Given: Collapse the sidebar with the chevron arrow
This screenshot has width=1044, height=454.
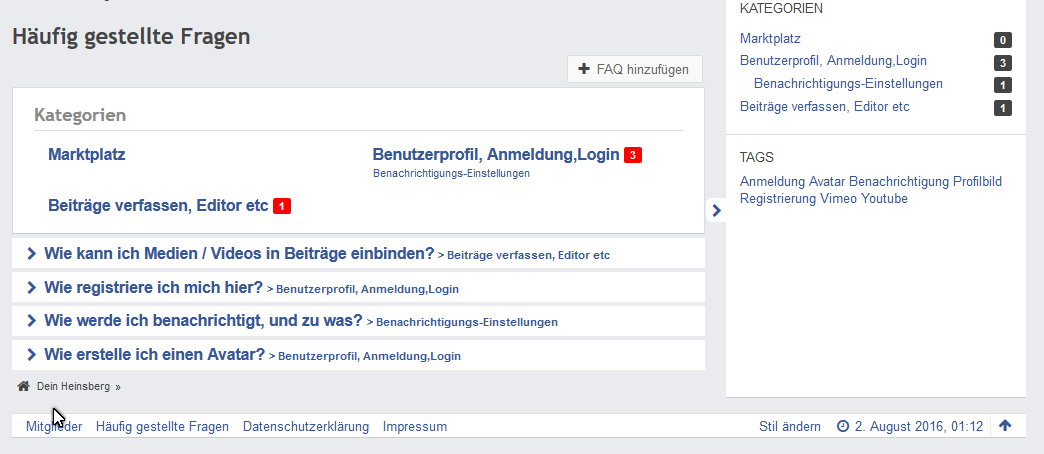Looking at the screenshot, I should pyautogui.click(x=716, y=210).
